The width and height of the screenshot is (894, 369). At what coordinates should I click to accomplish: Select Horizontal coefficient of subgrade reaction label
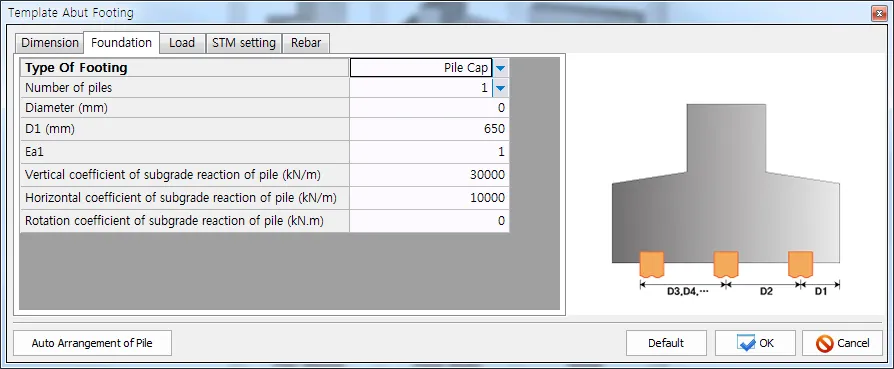(184, 198)
